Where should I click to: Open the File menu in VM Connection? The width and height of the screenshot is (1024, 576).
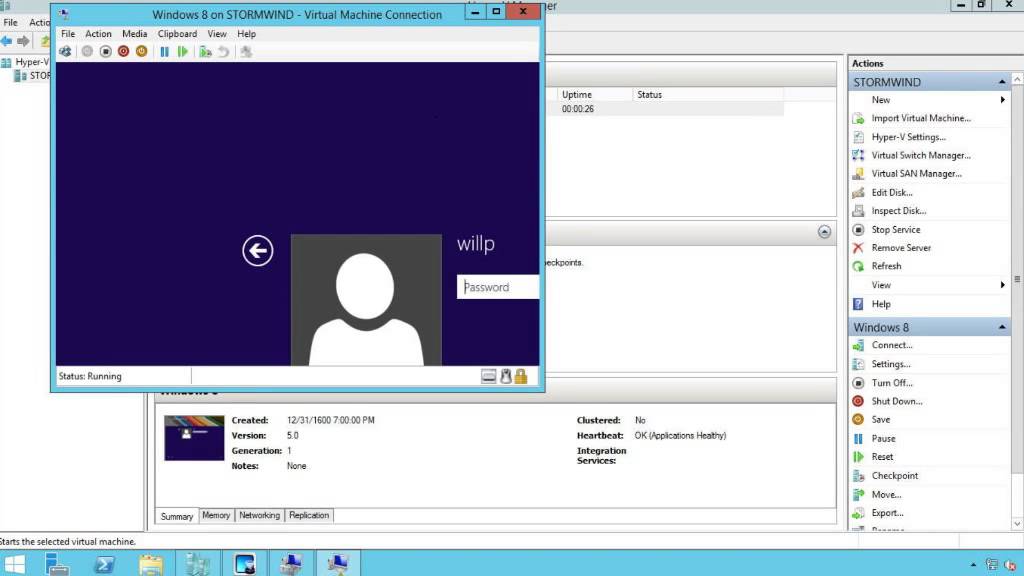coord(68,34)
